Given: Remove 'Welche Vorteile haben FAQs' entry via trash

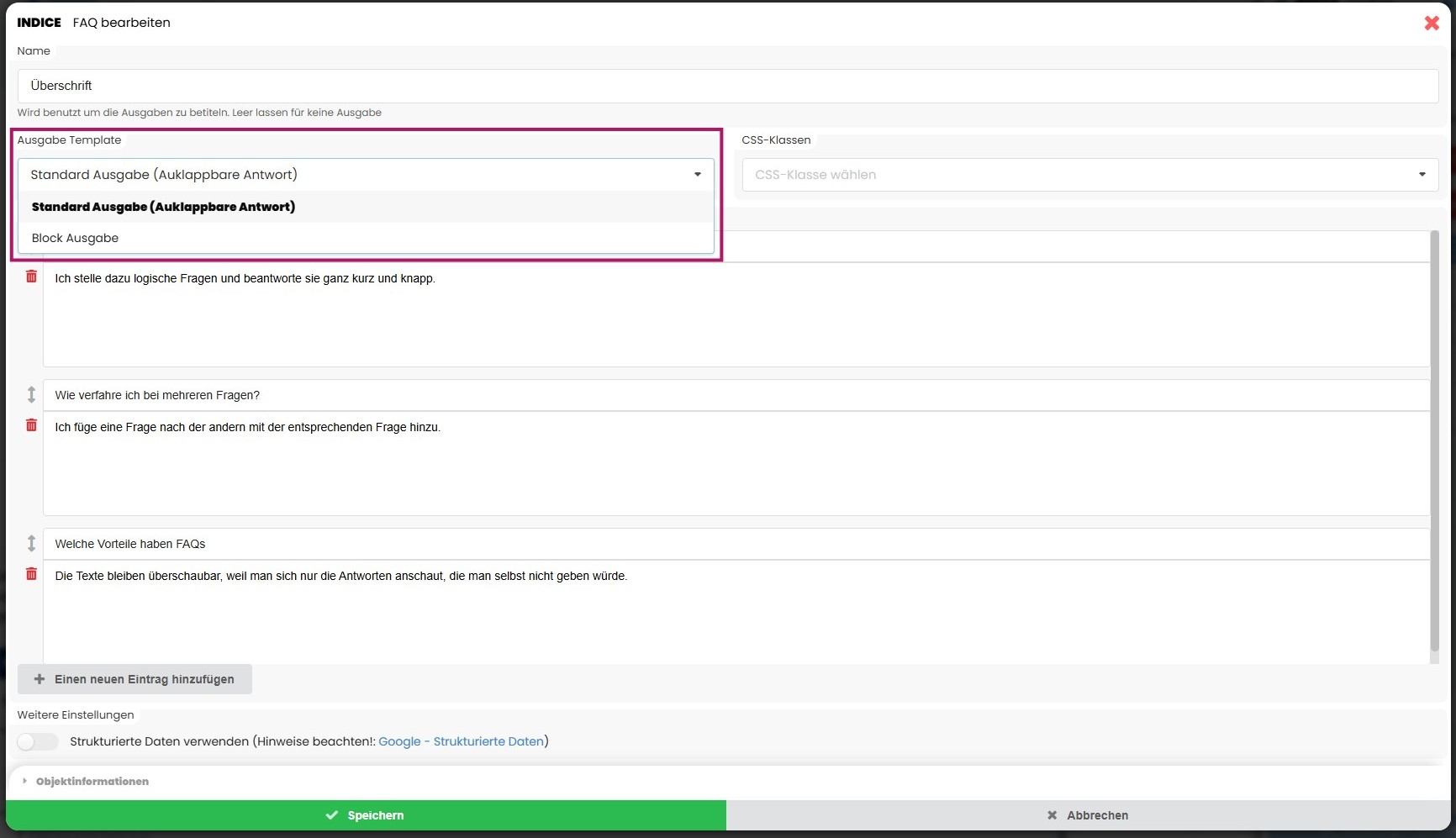Looking at the screenshot, I should 31,574.
